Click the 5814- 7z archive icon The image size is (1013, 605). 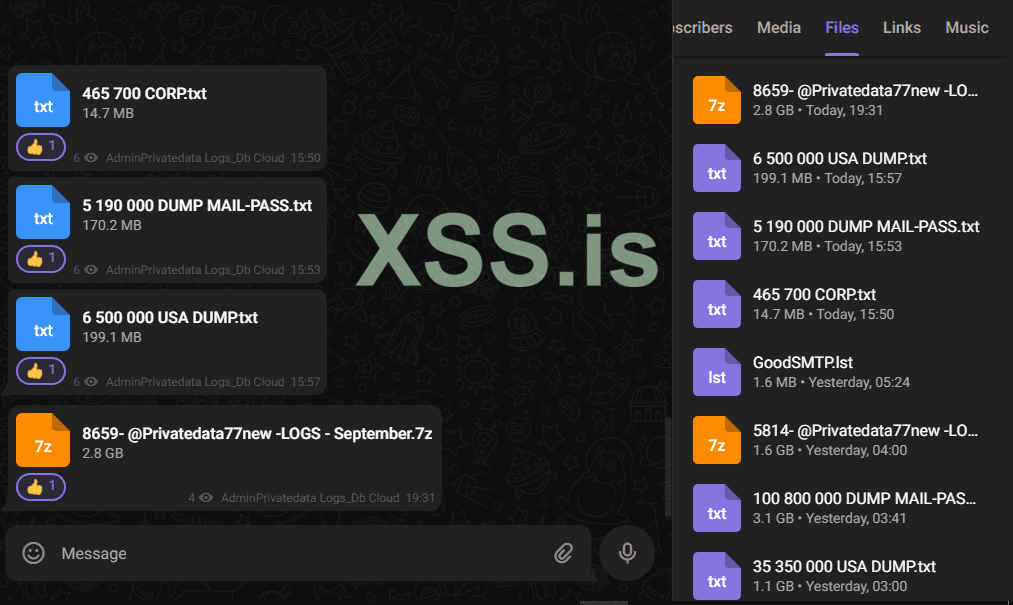(x=716, y=440)
